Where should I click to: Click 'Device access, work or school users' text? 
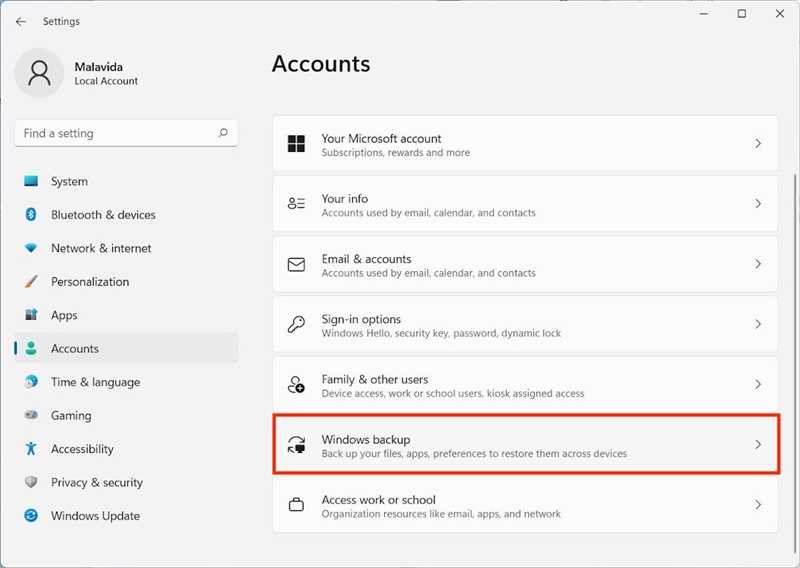click(453, 393)
